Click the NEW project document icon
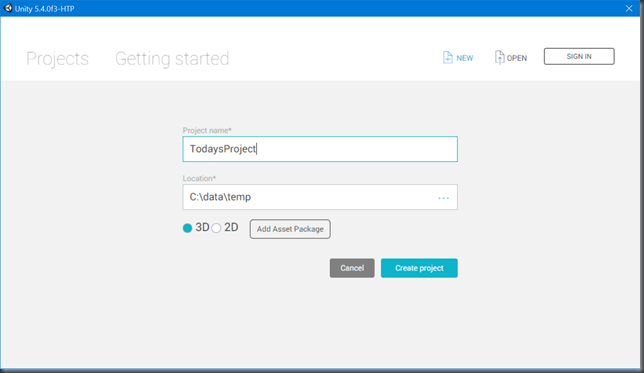The width and height of the screenshot is (644, 373). [x=448, y=58]
